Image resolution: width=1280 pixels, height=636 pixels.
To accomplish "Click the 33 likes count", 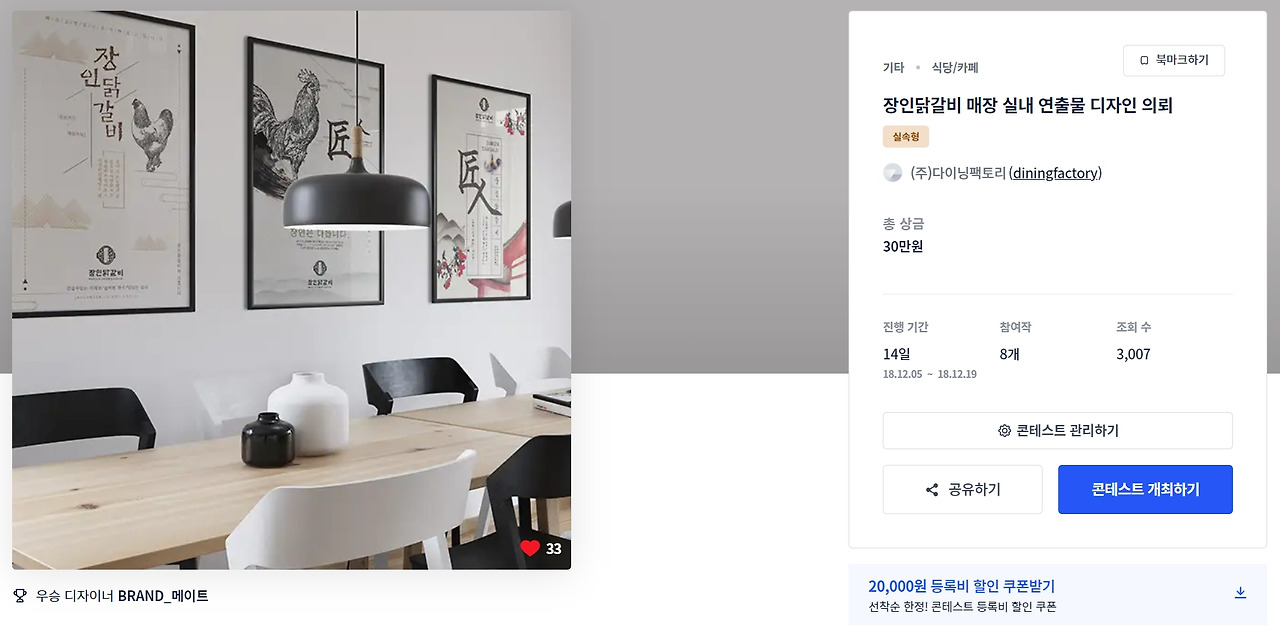I will click(554, 549).
